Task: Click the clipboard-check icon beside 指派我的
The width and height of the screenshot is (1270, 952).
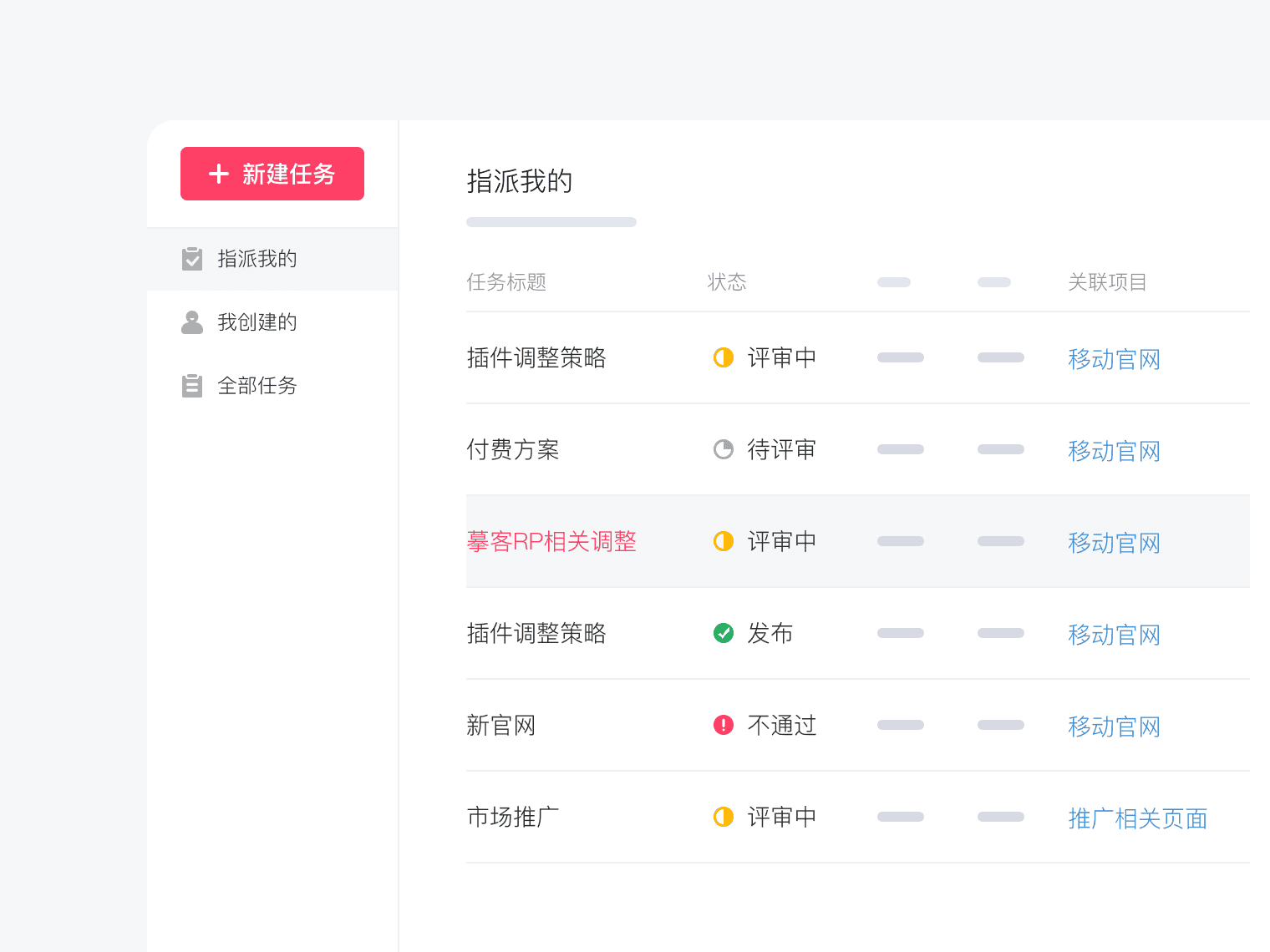Action: click(x=192, y=259)
